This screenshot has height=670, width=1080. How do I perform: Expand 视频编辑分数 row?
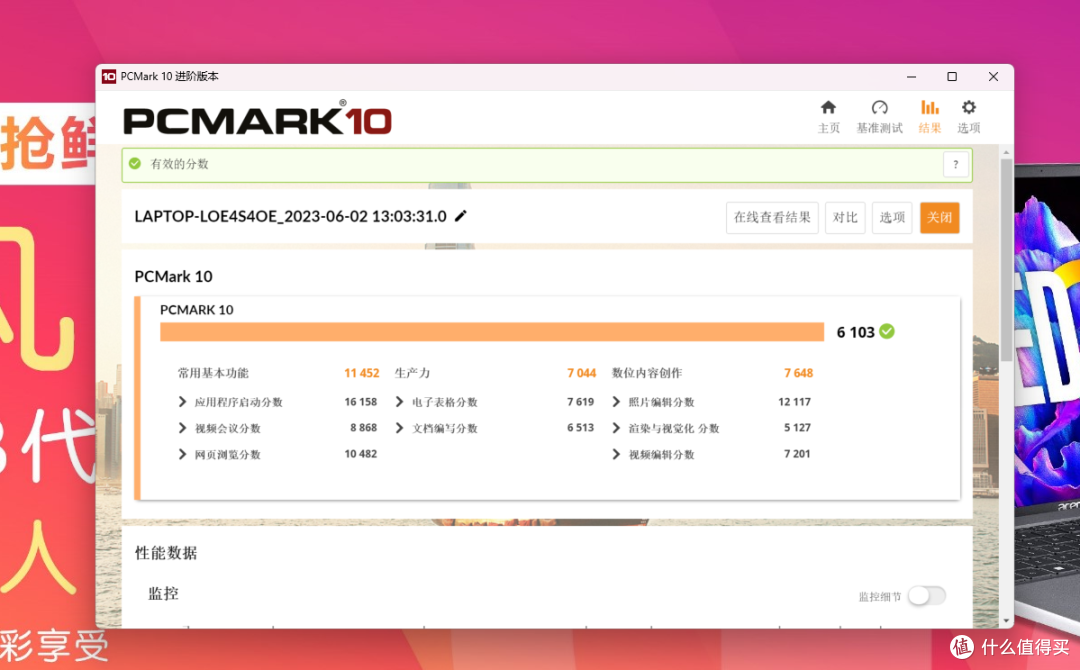(x=616, y=454)
